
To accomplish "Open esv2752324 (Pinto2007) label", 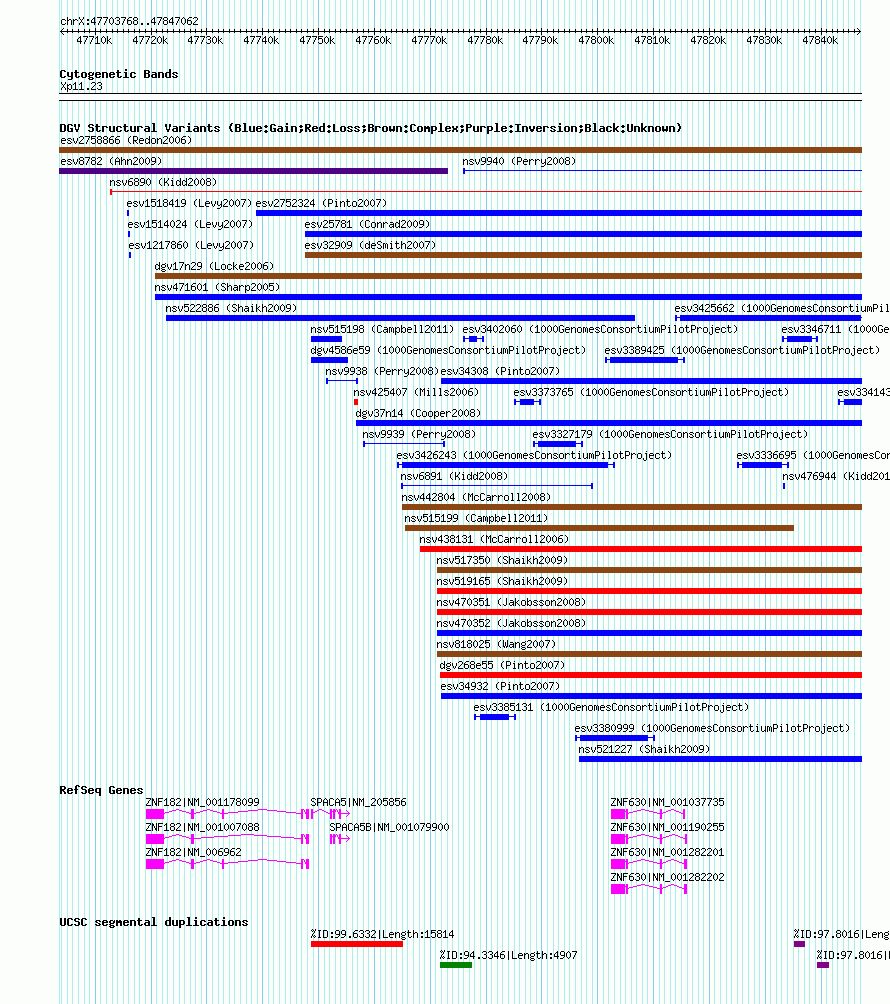I will (x=321, y=204).
